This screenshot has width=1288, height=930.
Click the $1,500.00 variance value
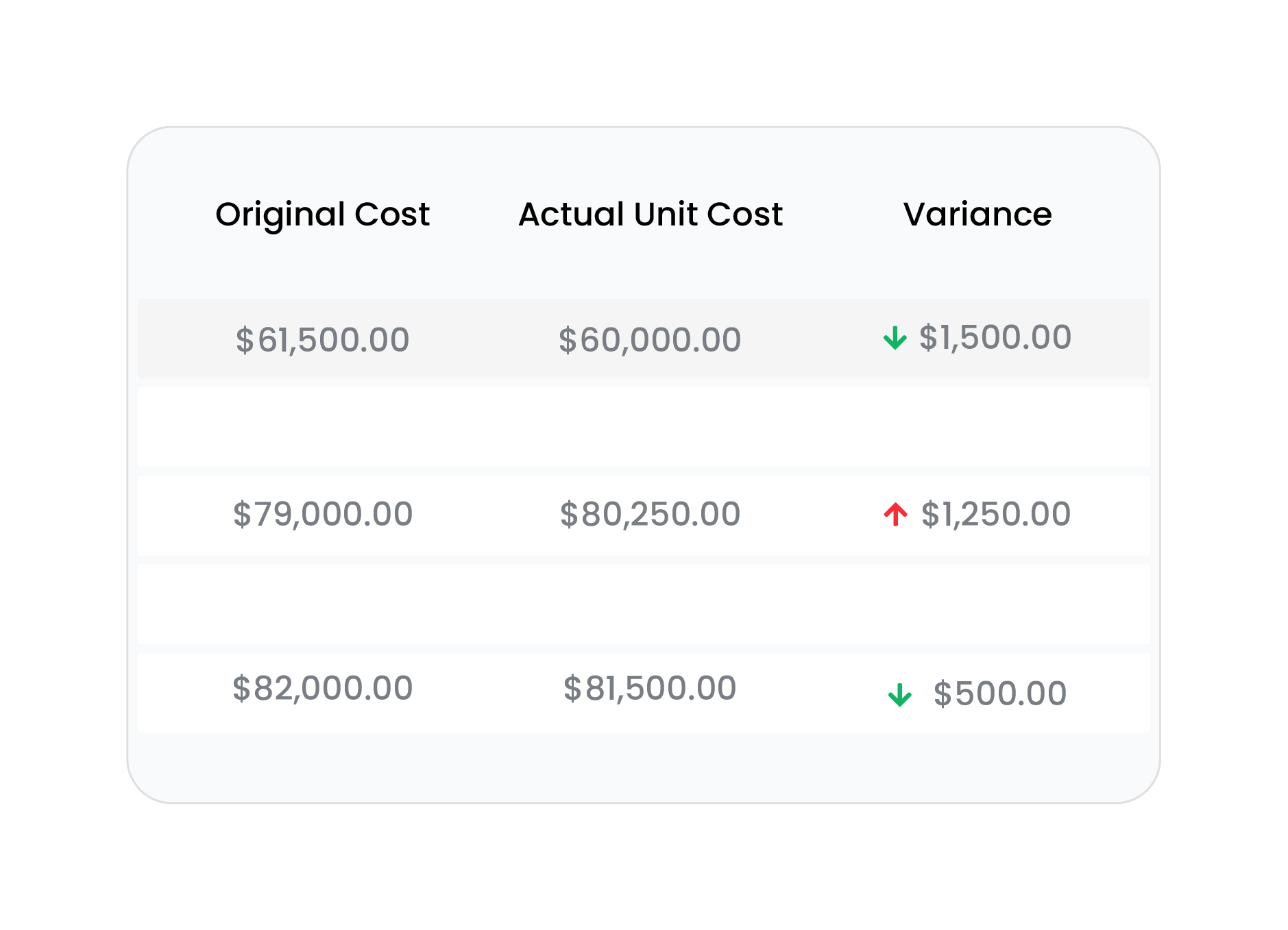995,338
